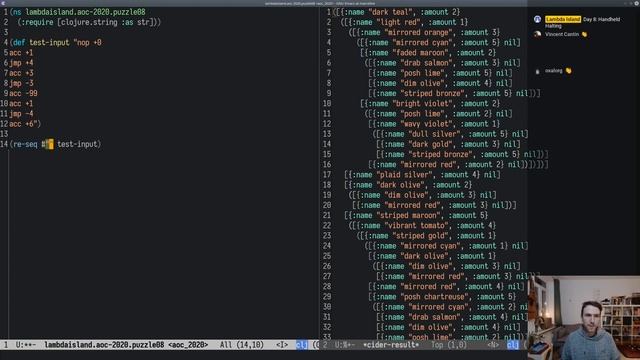Image resolution: width=640 pixels, height=360 pixels.
Task: Click the clj major mode label in left mode line
Action: (302, 345)
